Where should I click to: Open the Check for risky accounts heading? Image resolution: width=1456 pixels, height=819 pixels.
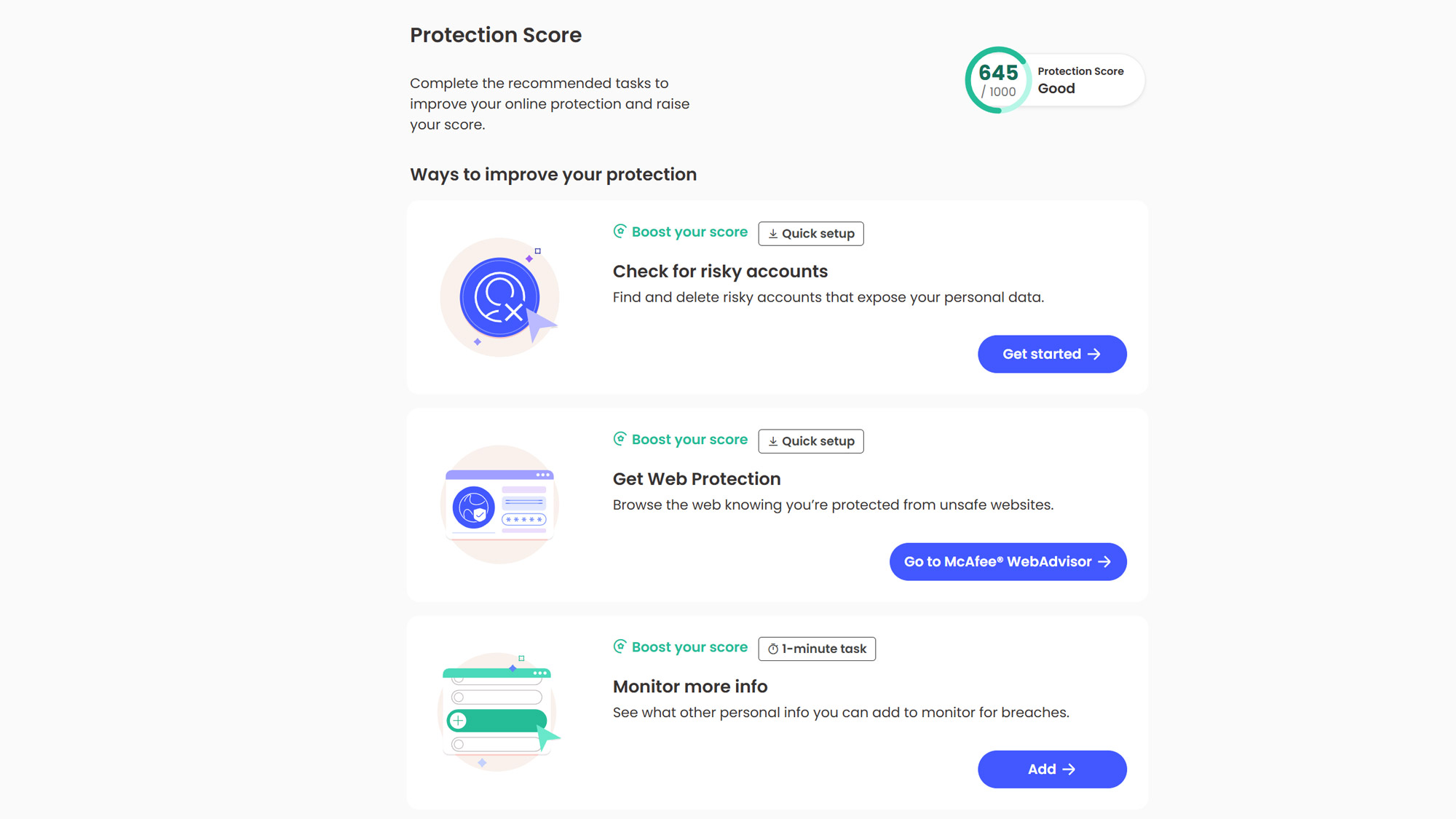pyautogui.click(x=720, y=272)
